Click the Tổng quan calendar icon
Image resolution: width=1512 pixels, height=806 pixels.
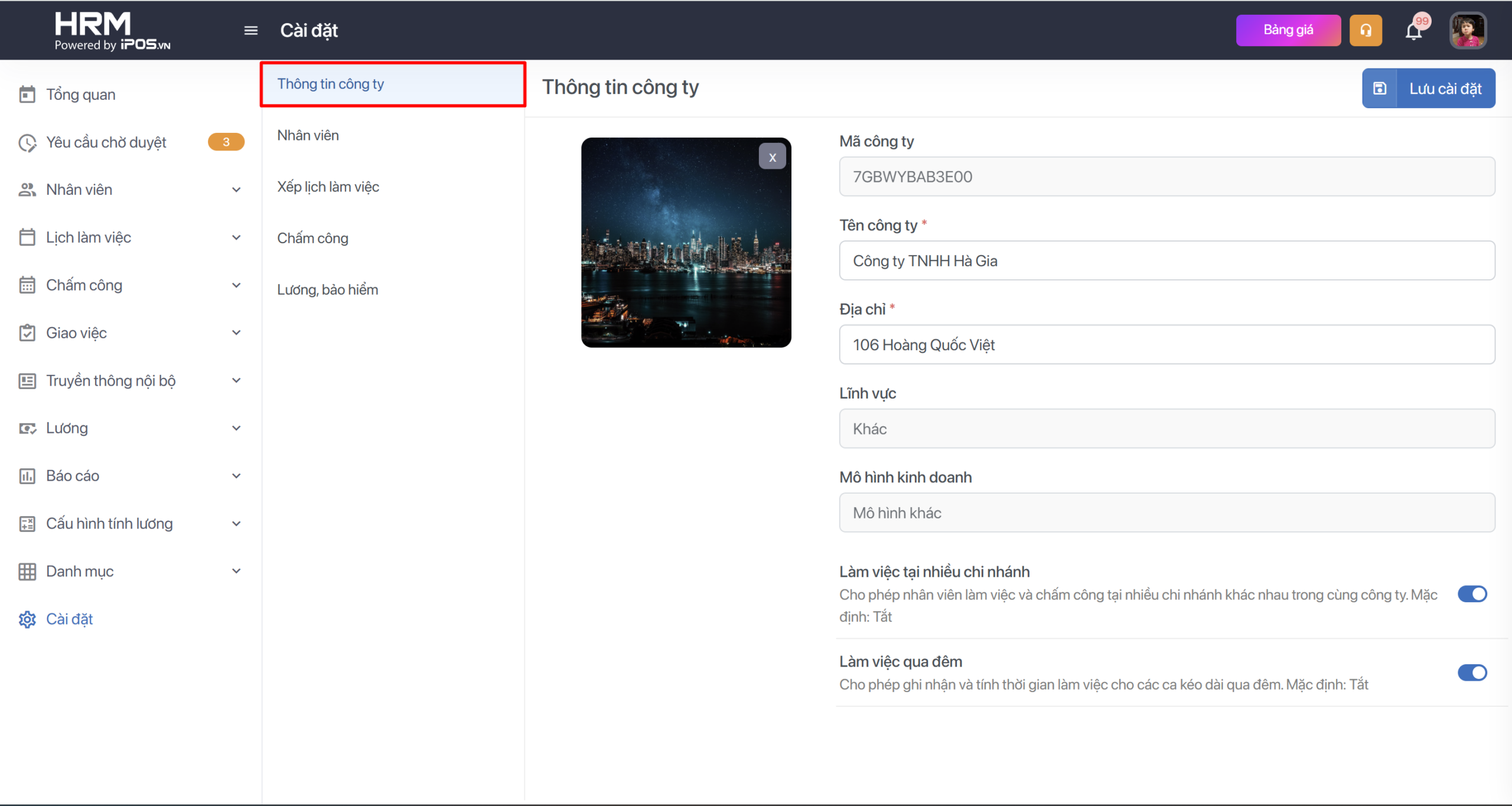27,94
